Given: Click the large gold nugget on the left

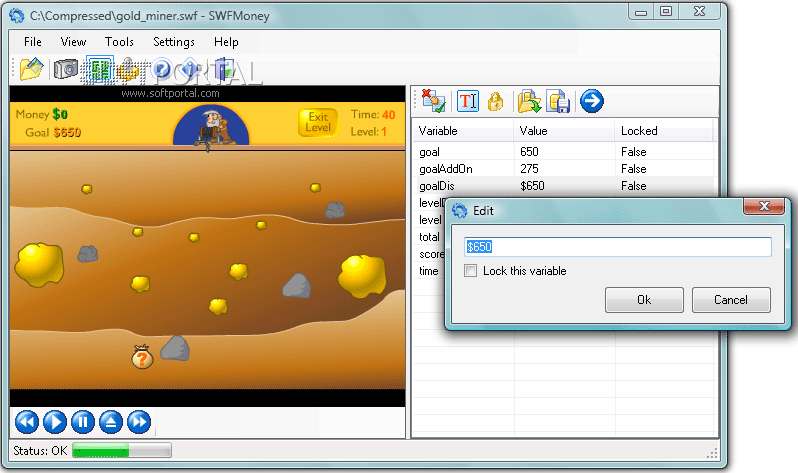Looking at the screenshot, I should (39, 264).
